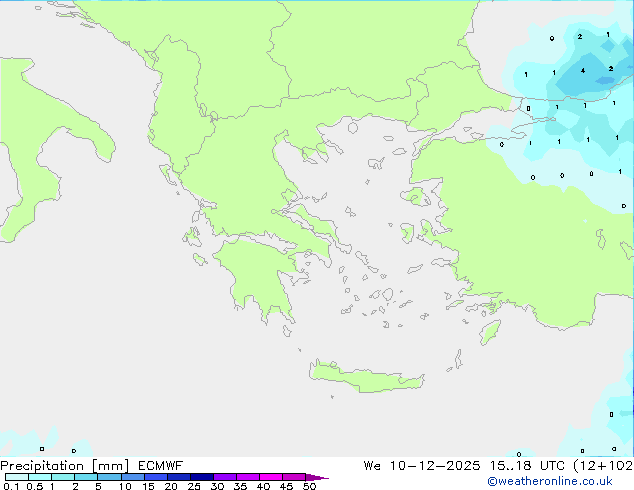Click the 'We 10-12-2025' date text
634x490 pixels.
pyautogui.click(x=422, y=466)
